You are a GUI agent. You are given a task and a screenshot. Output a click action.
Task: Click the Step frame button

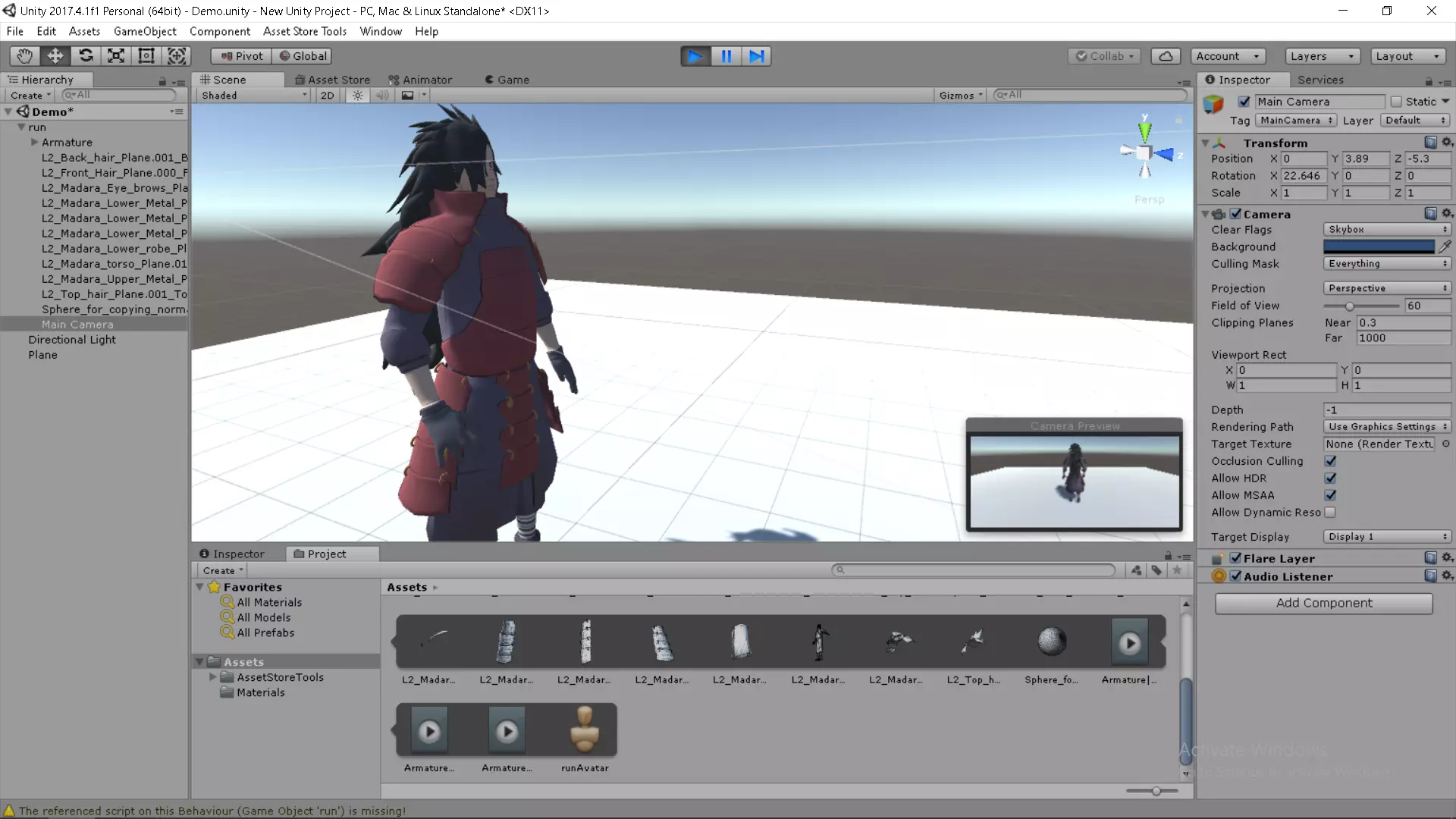[757, 56]
